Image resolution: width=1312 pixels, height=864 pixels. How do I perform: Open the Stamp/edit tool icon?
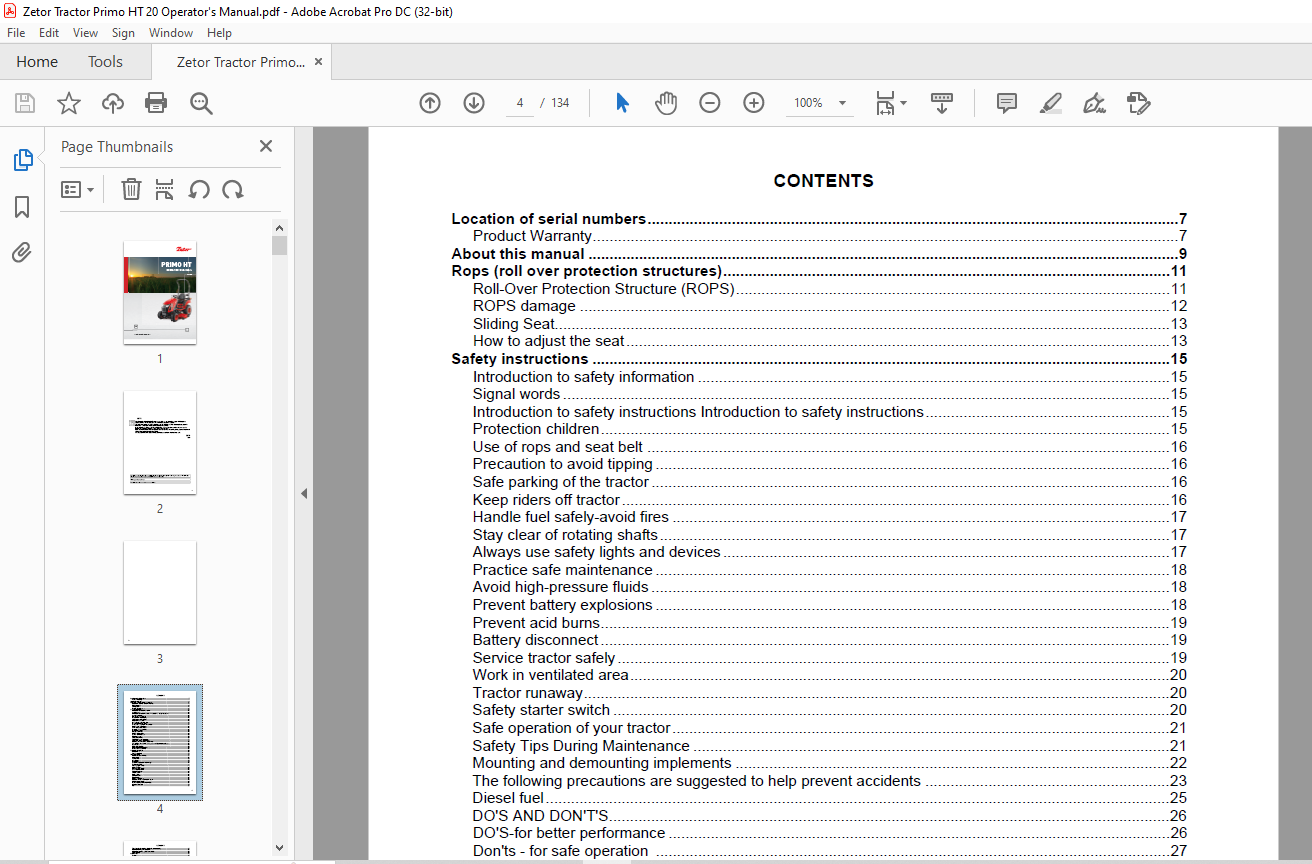pyautogui.click(x=1138, y=103)
